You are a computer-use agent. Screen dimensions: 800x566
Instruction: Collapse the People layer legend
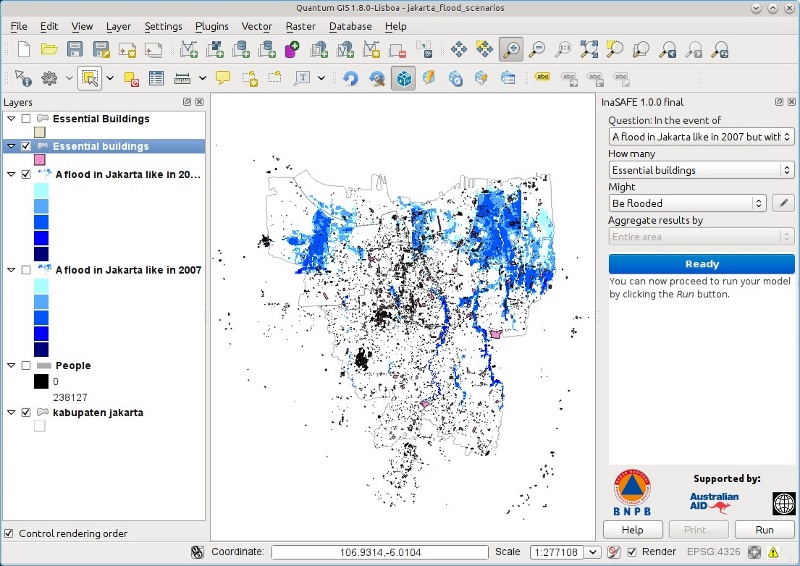[x=11, y=365]
